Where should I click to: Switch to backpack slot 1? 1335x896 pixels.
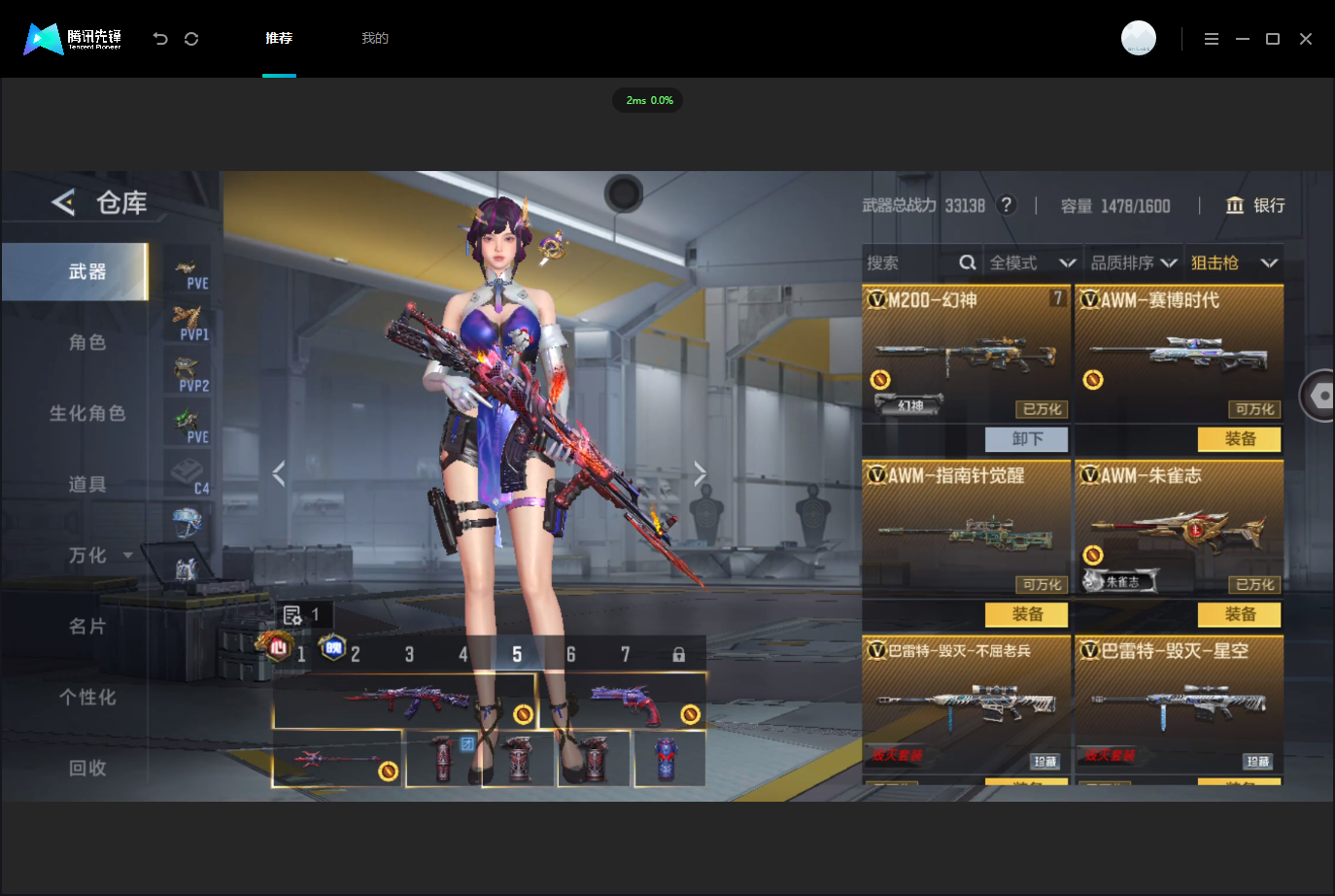pyautogui.click(x=300, y=654)
